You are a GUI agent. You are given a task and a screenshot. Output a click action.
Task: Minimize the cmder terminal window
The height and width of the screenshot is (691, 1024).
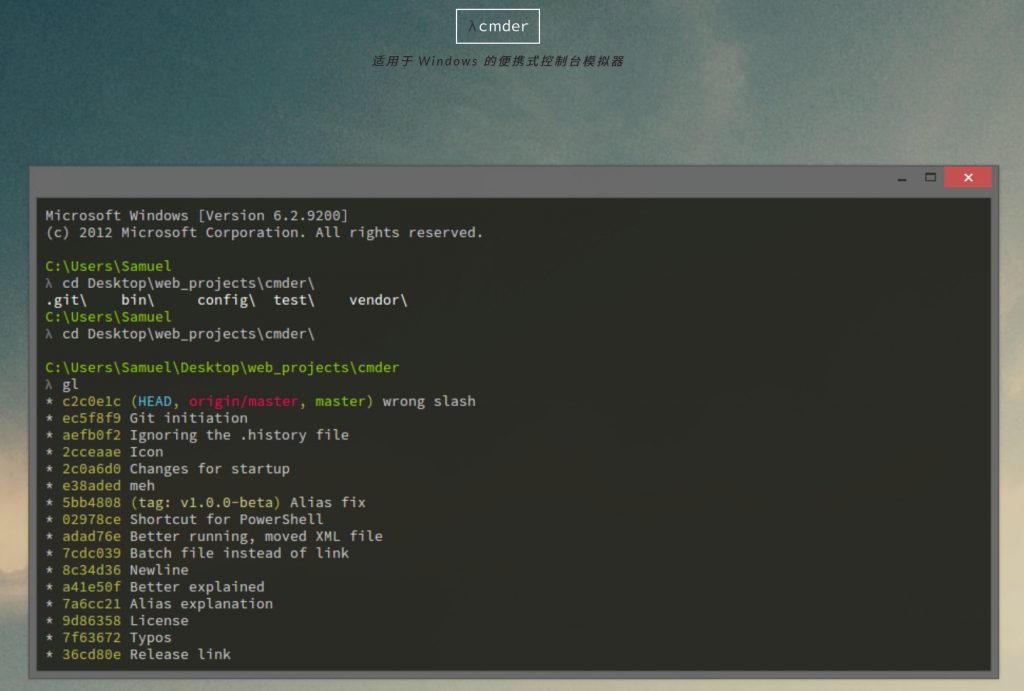tap(902, 178)
